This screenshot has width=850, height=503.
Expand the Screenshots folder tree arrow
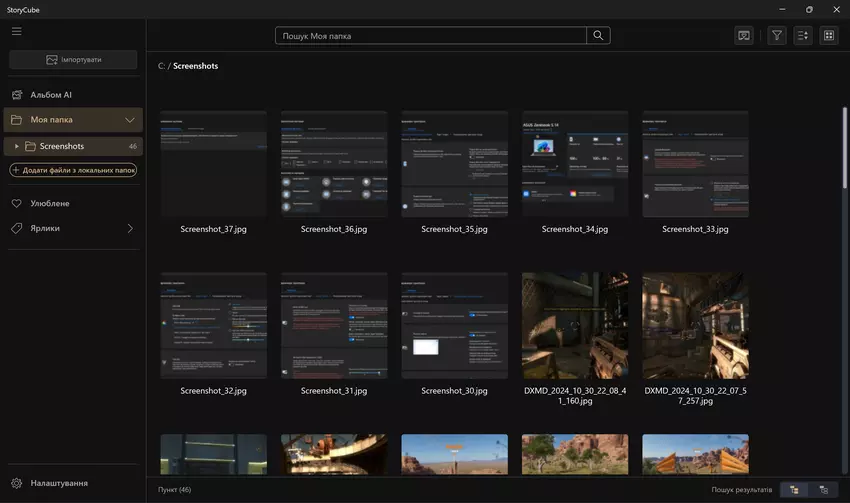click(x=17, y=146)
